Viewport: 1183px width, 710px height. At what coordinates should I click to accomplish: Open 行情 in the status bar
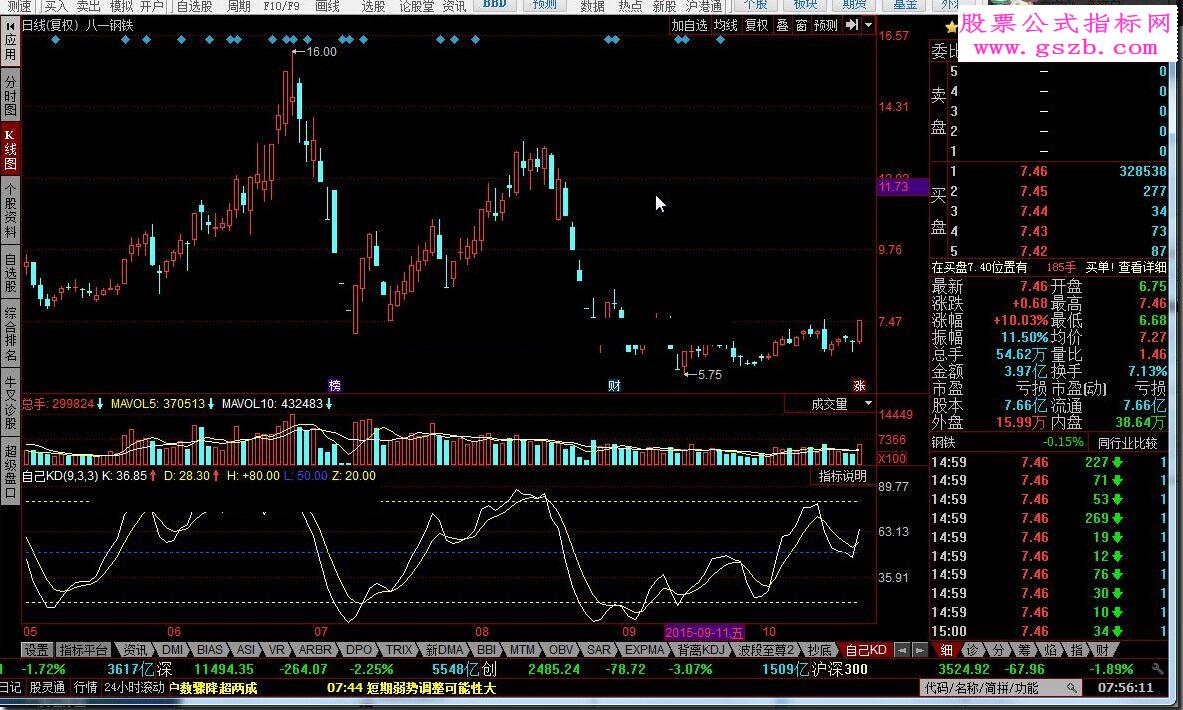click(86, 687)
